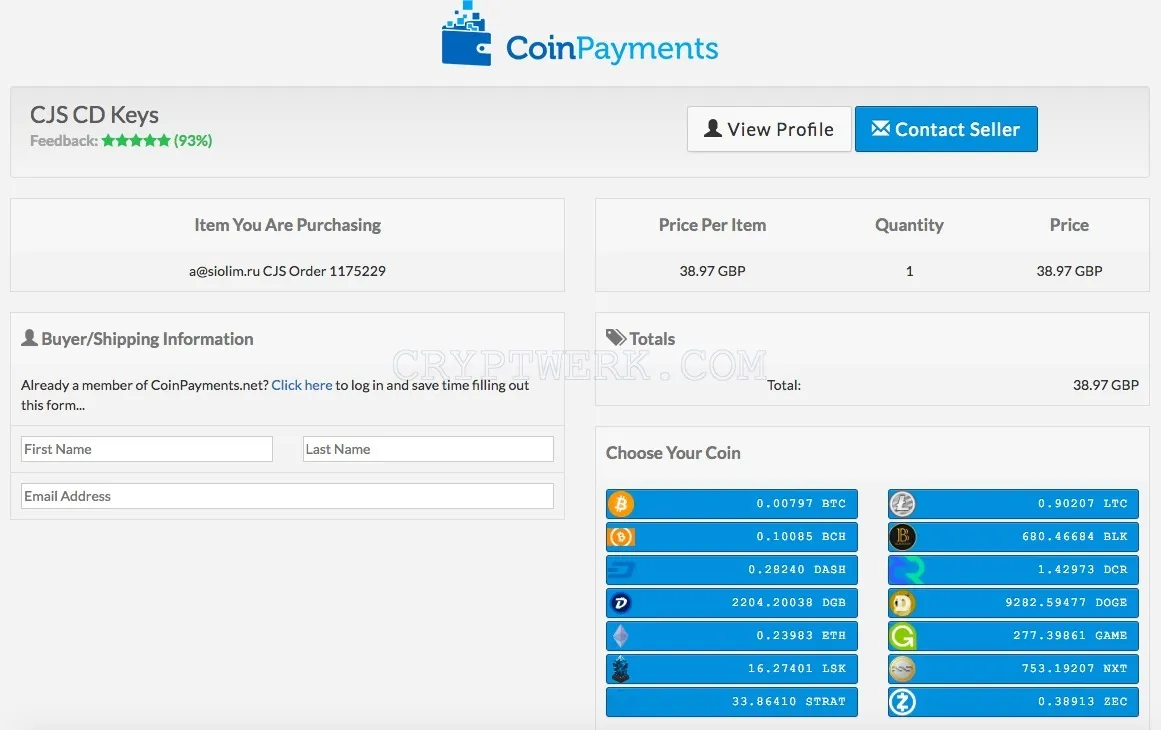Pay with 0.38913 ZEC amount
Screen dimensions: 1161x730
point(1013,701)
